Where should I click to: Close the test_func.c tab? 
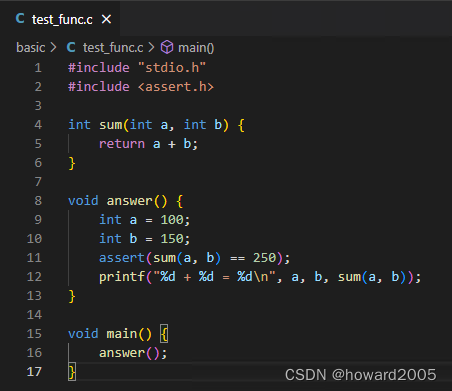tap(106, 19)
